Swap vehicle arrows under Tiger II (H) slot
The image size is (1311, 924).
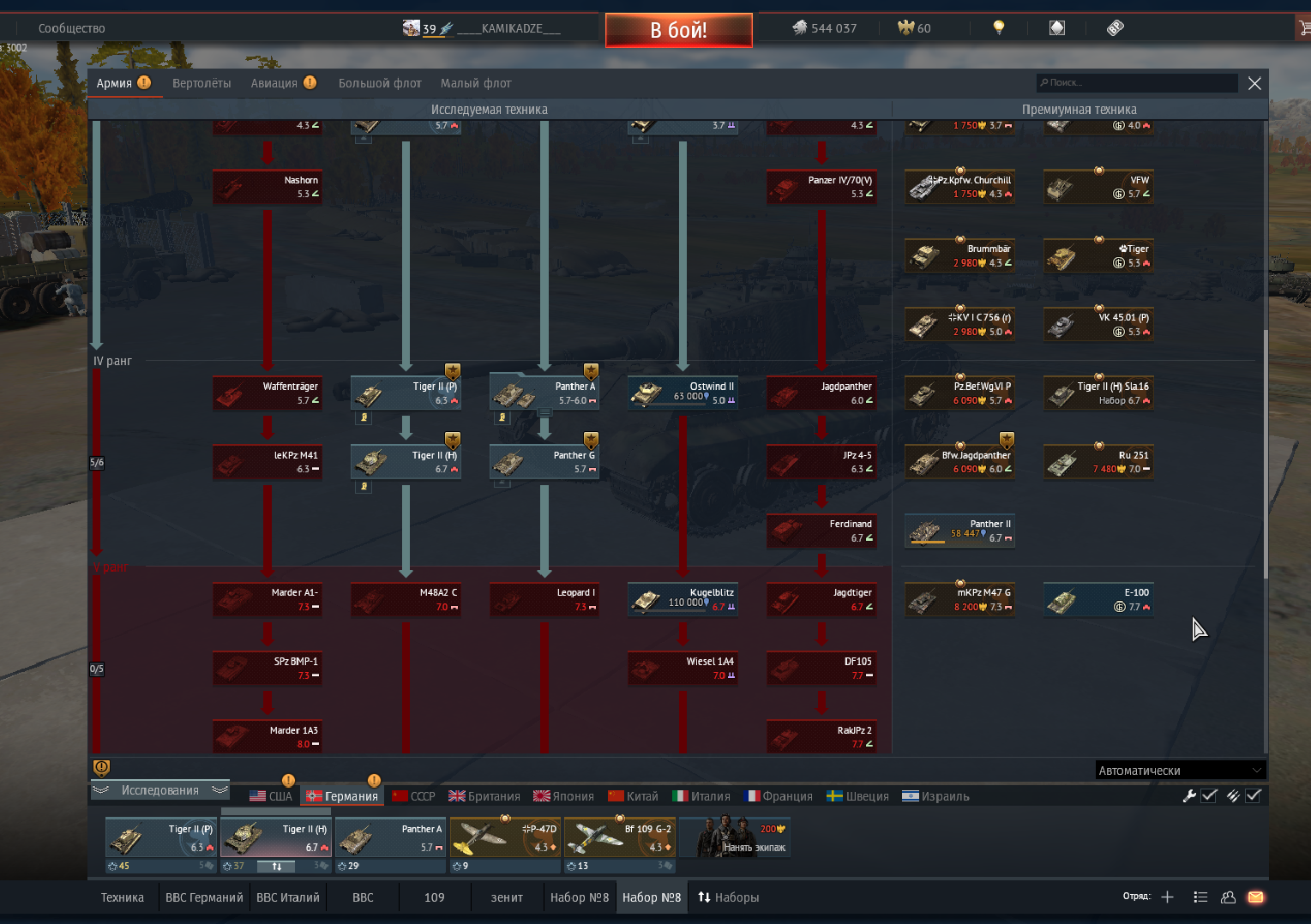click(277, 867)
